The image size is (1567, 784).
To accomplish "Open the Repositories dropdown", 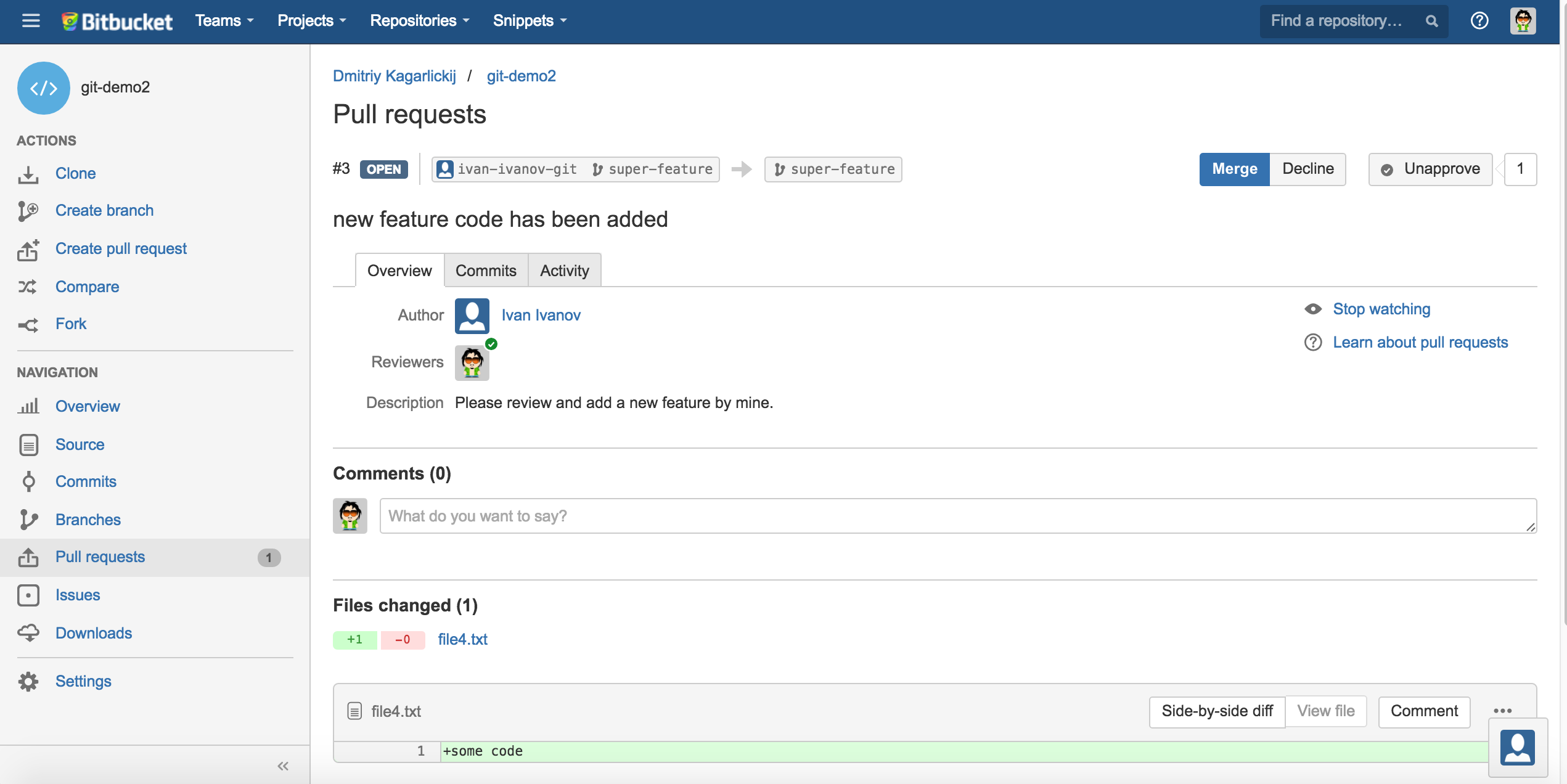I will click(419, 21).
